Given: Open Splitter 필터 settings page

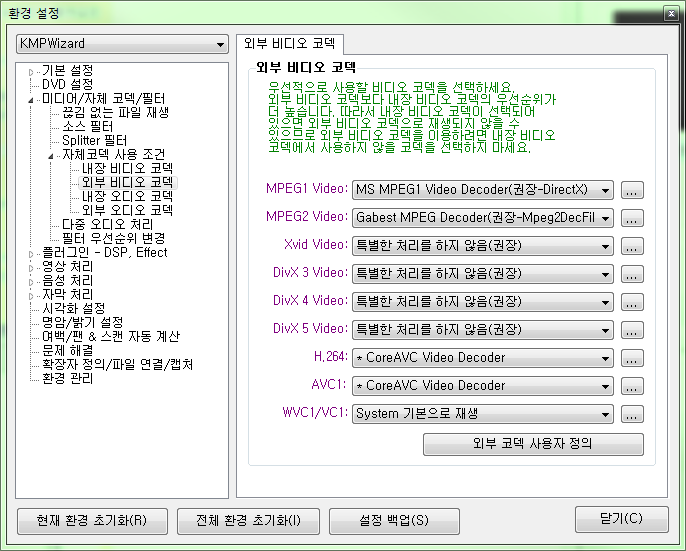Looking at the screenshot, I should [94, 140].
